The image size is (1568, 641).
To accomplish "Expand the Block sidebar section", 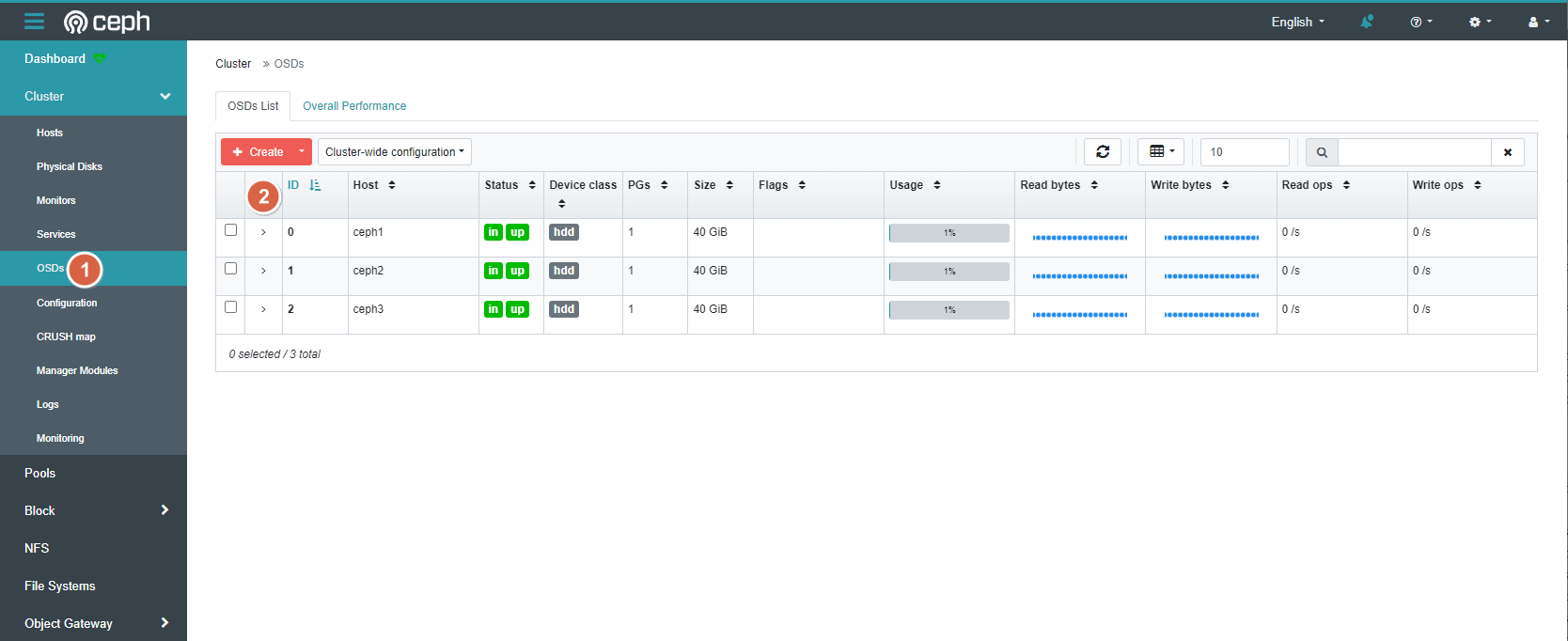I will (x=165, y=509).
